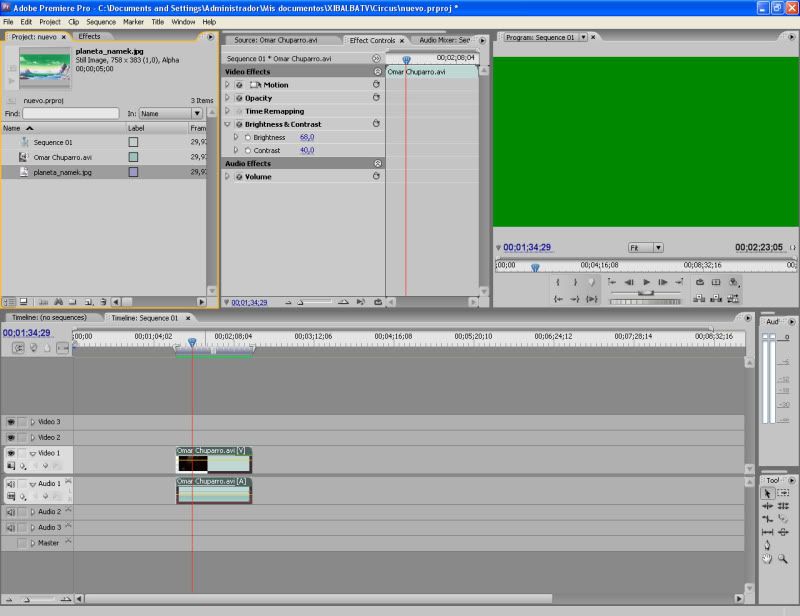
Task: Select the Ripple Edit tool
Action: (x=767, y=506)
